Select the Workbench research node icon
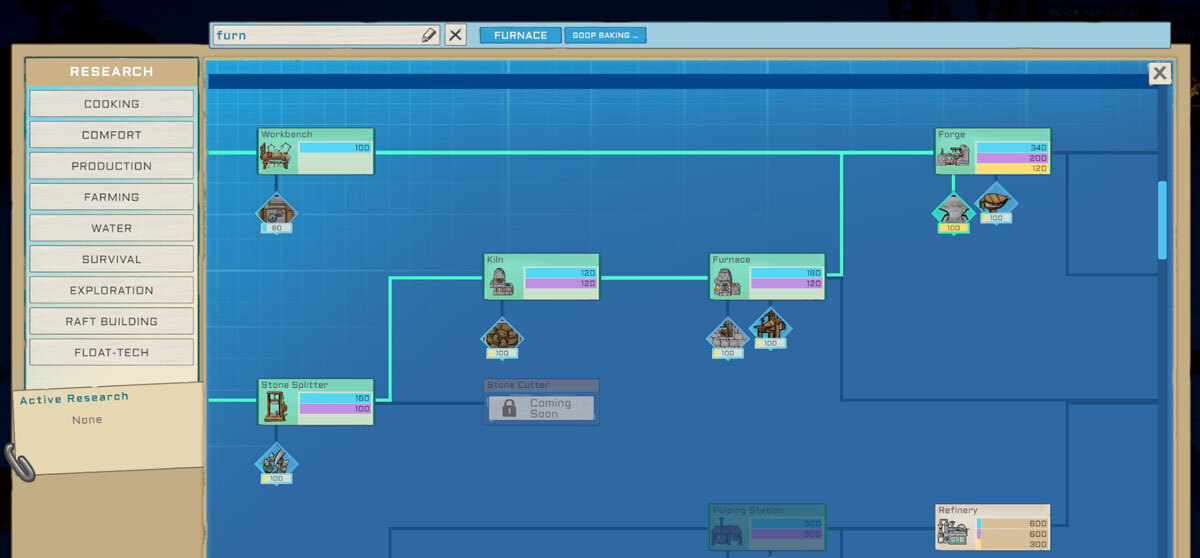The width and height of the screenshot is (1200, 558). click(277, 156)
